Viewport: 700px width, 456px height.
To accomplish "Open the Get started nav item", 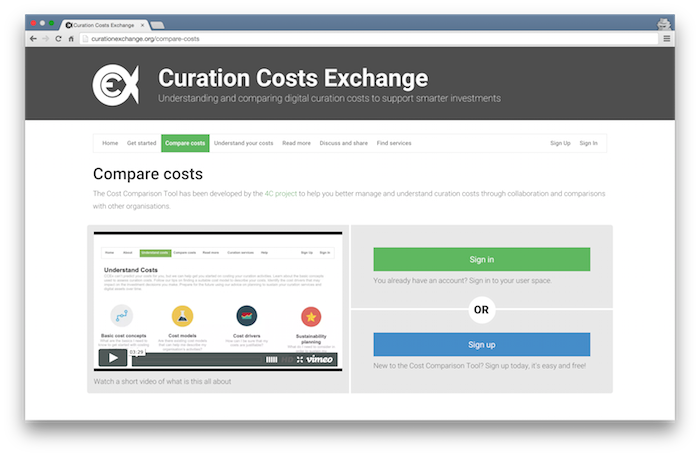I will (141, 143).
